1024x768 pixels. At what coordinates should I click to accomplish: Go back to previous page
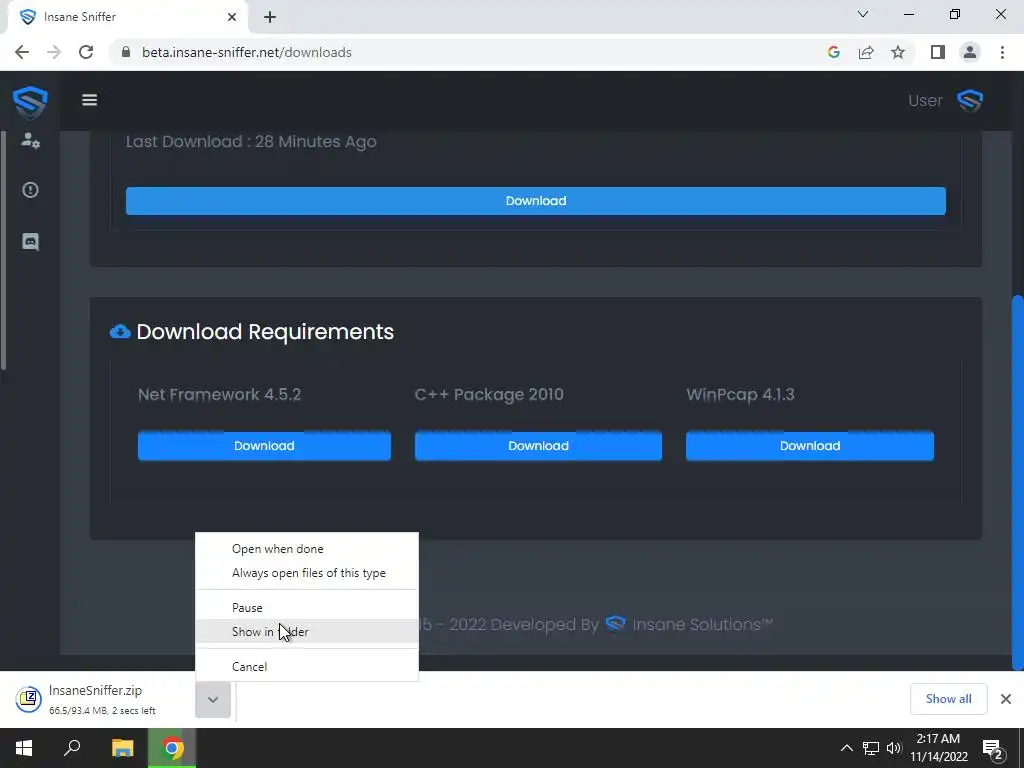click(22, 52)
